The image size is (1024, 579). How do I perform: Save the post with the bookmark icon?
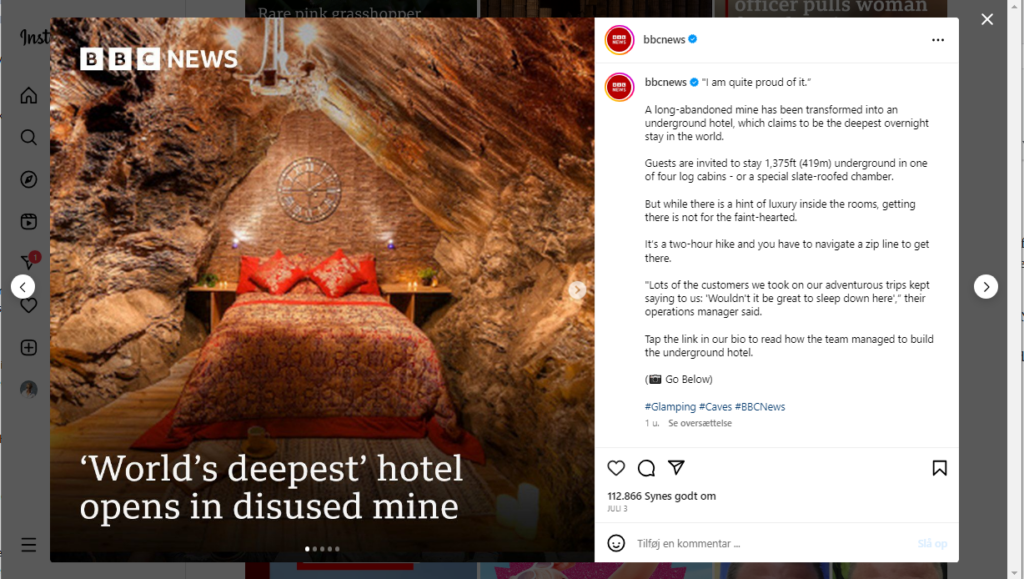939,468
